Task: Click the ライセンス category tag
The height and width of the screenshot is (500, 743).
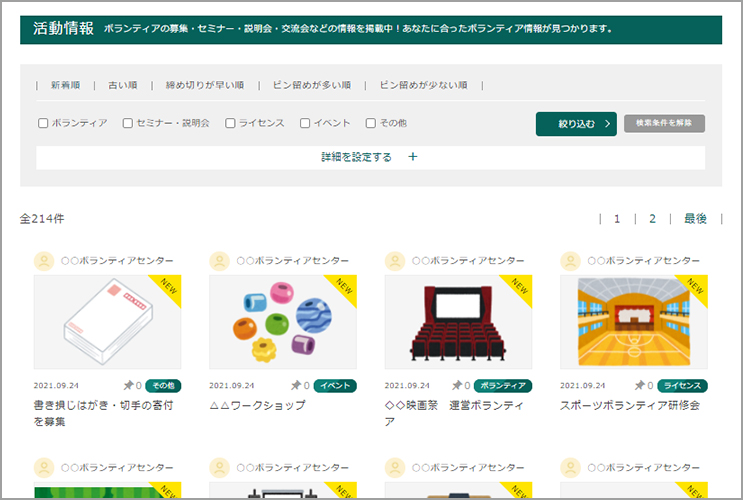Action: point(682,386)
